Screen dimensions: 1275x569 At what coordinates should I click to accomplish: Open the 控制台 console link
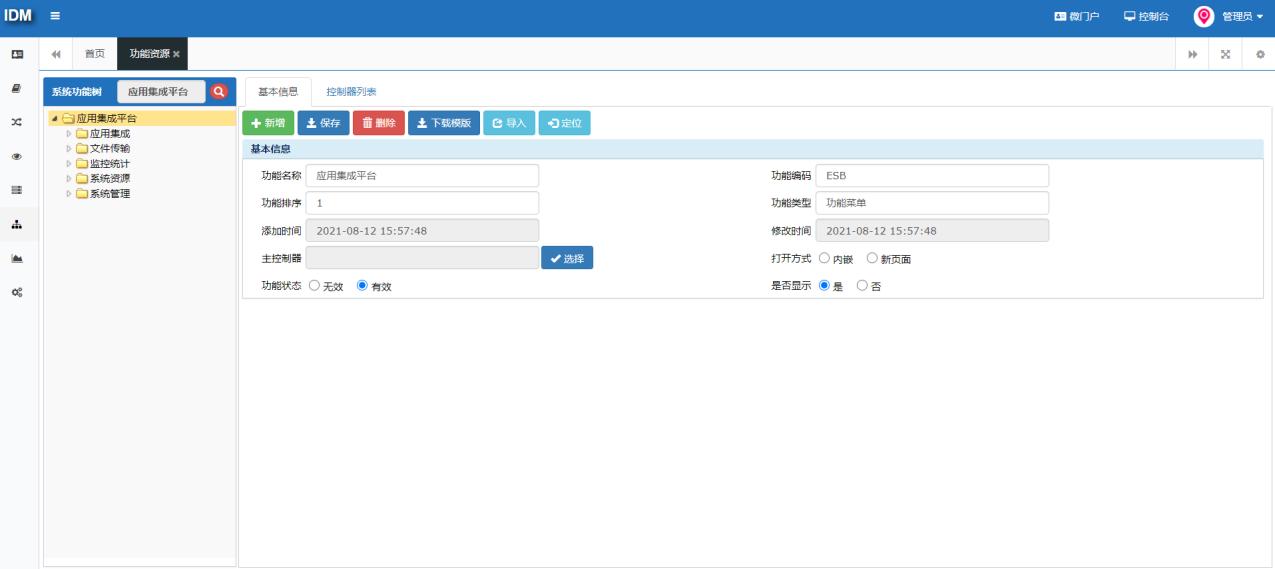tap(1146, 17)
